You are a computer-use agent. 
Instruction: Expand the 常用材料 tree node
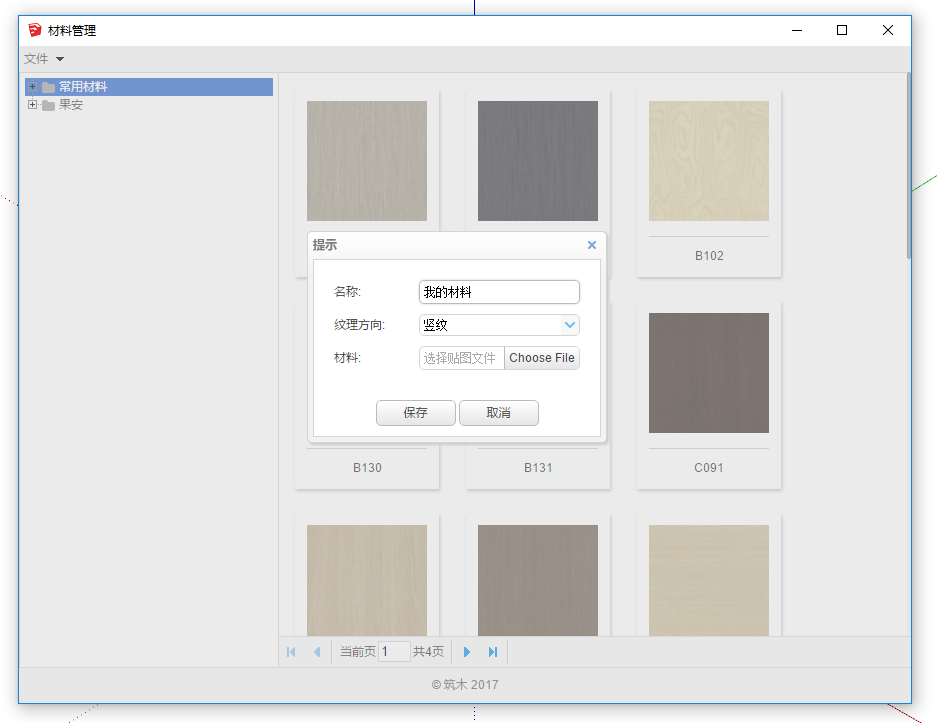(x=32, y=87)
